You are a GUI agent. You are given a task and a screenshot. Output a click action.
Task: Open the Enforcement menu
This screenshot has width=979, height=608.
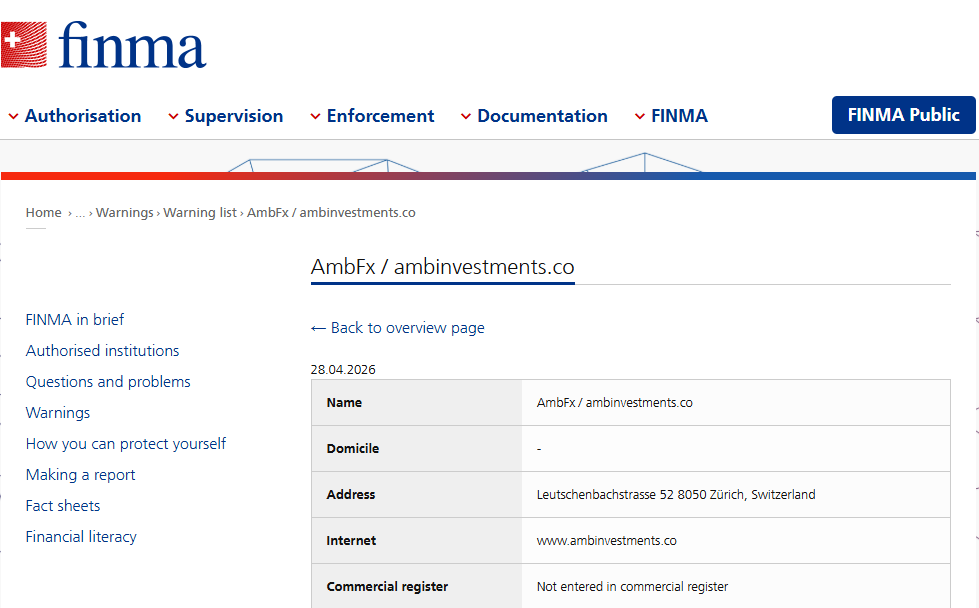pos(380,116)
